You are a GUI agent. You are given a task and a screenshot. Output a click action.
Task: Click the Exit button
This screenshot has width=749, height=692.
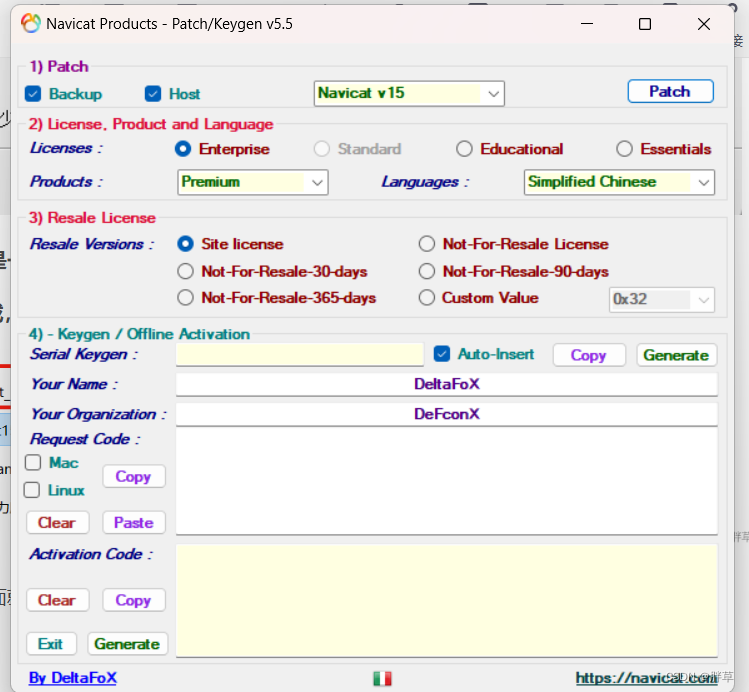51,644
